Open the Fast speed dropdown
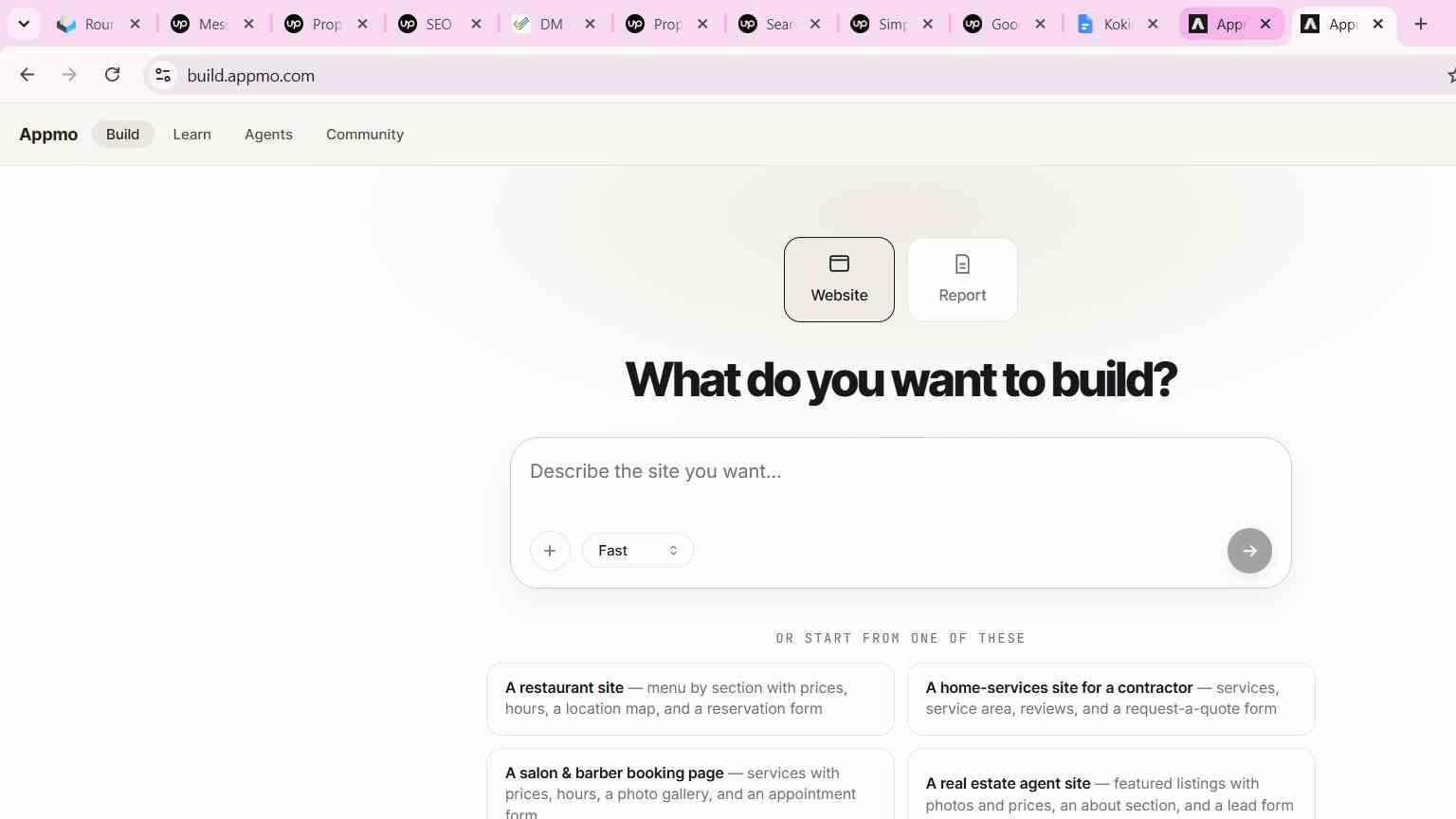 tap(637, 551)
